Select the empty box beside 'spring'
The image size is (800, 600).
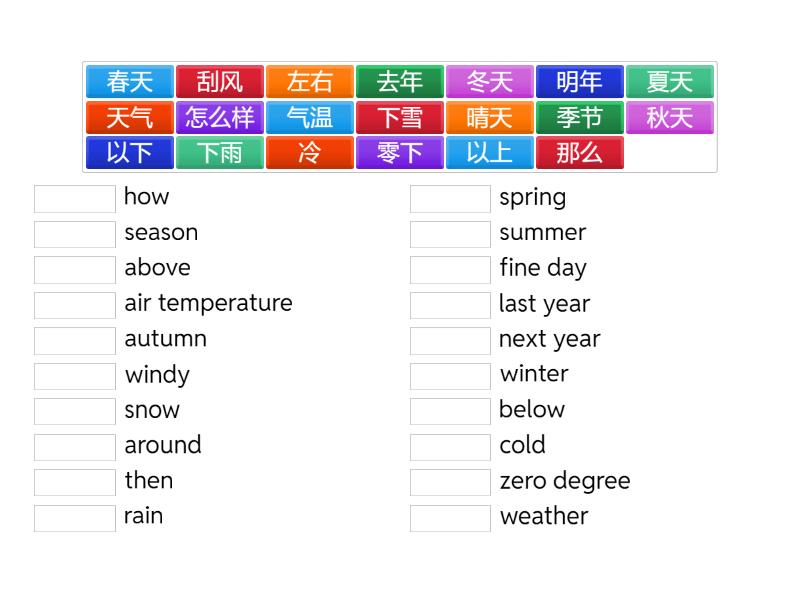(x=450, y=198)
